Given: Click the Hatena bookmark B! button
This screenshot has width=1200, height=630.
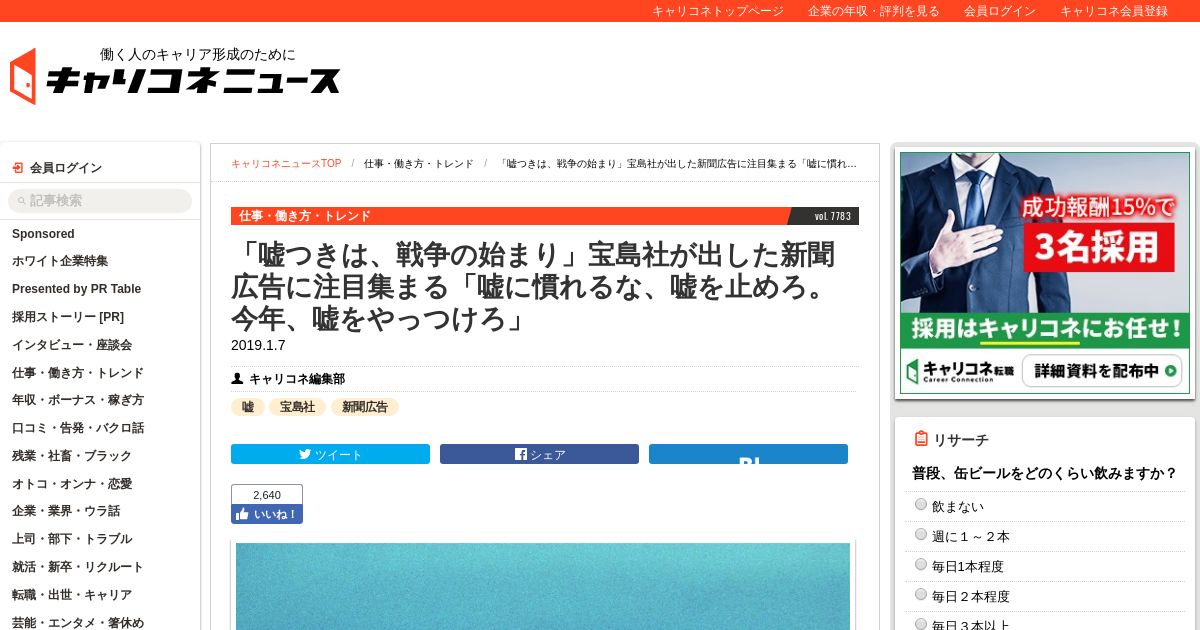Looking at the screenshot, I should 748,454.
